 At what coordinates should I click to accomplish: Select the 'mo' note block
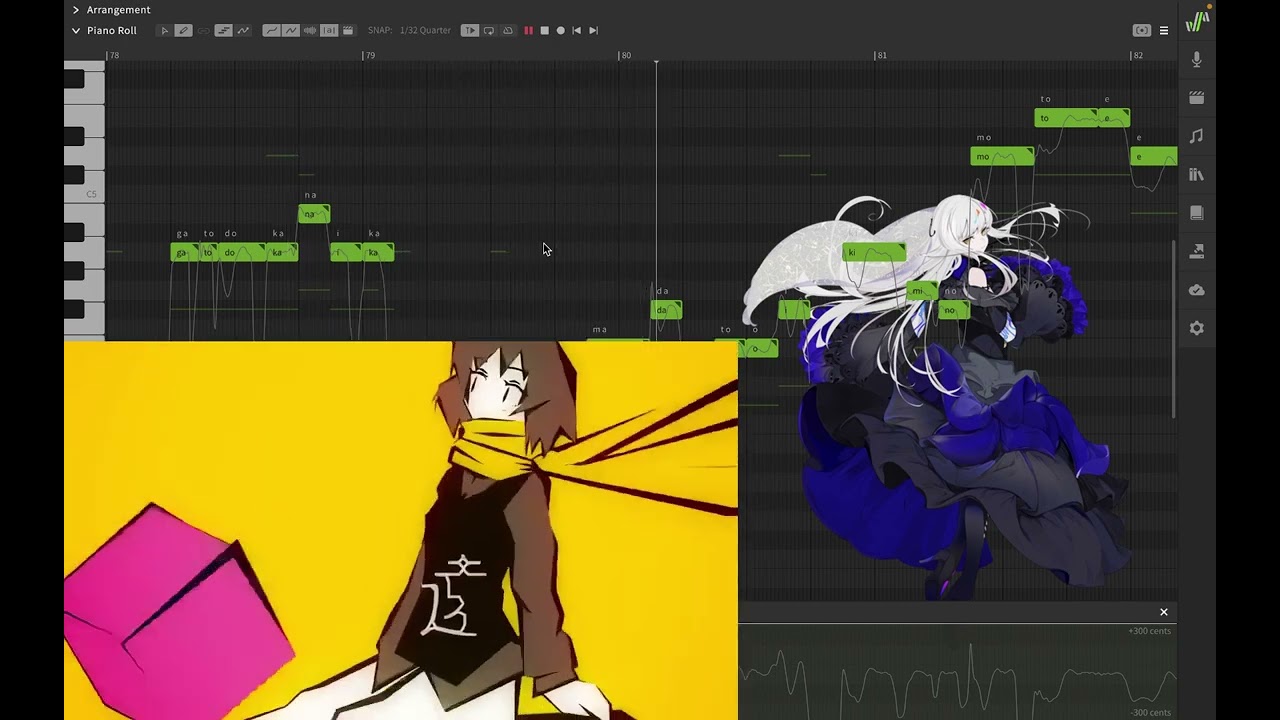point(1002,156)
